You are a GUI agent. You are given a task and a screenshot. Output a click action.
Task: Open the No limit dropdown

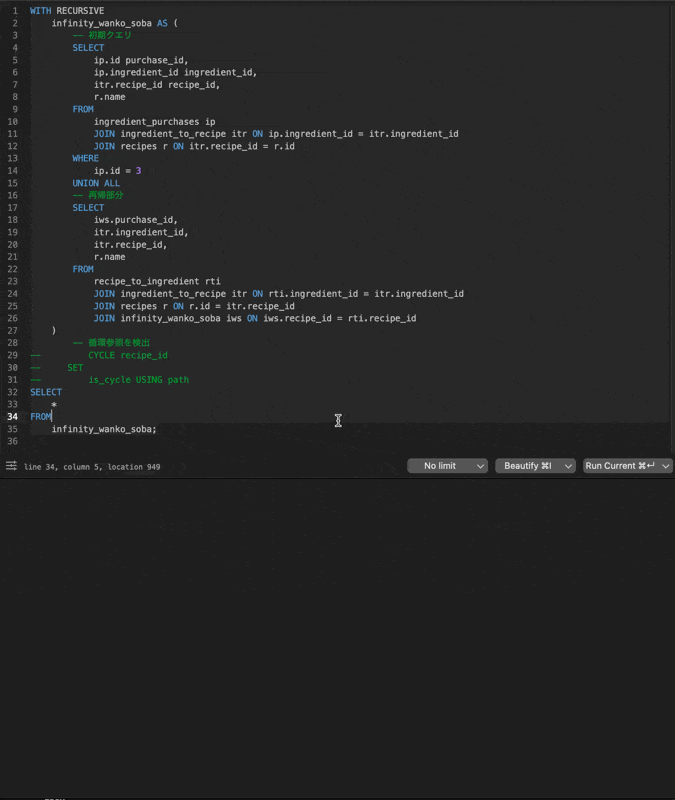click(447, 466)
